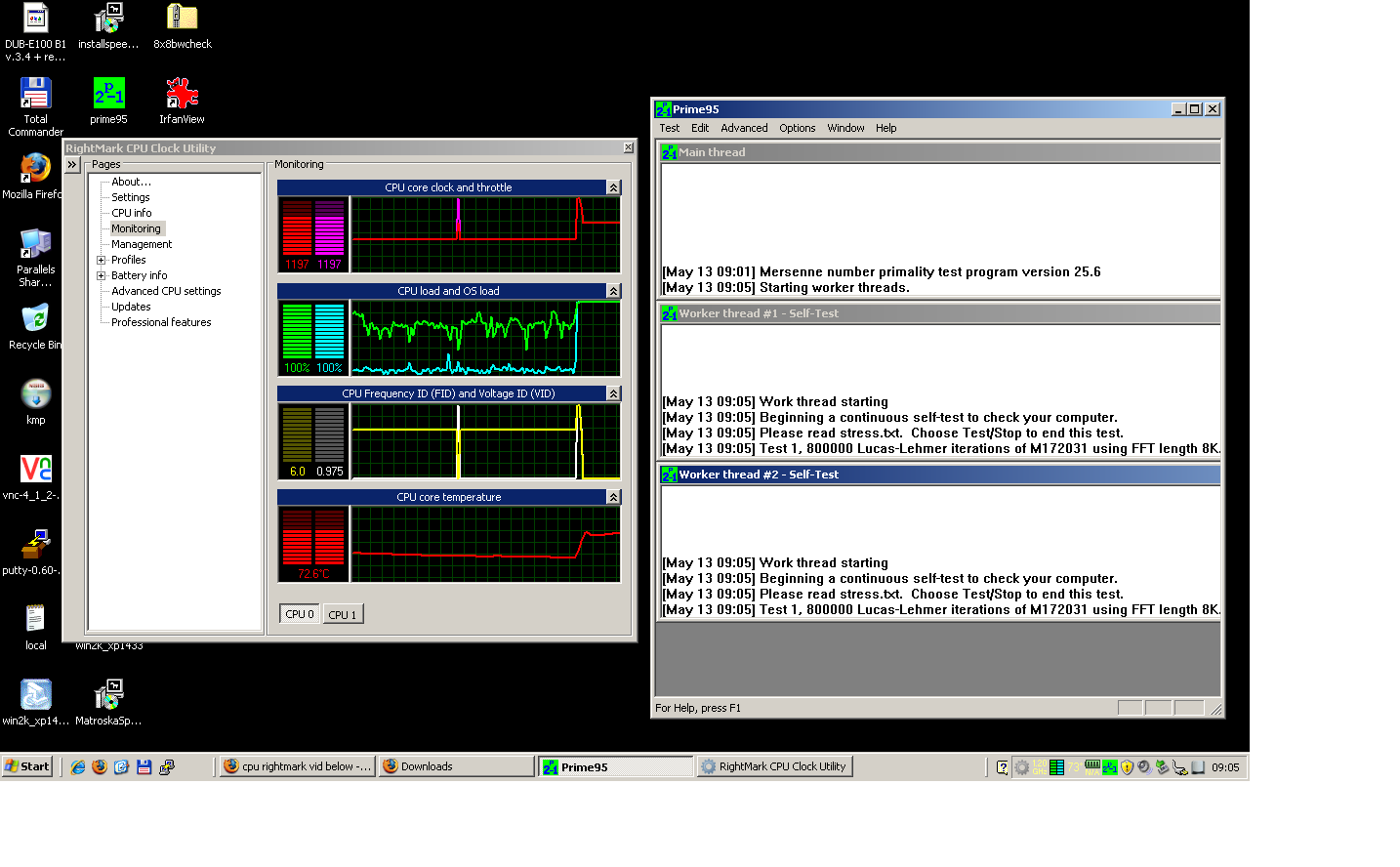This screenshot has height=867, width=1400.
Task: Activate the Prime95 taskbar button
Action: pos(615,766)
